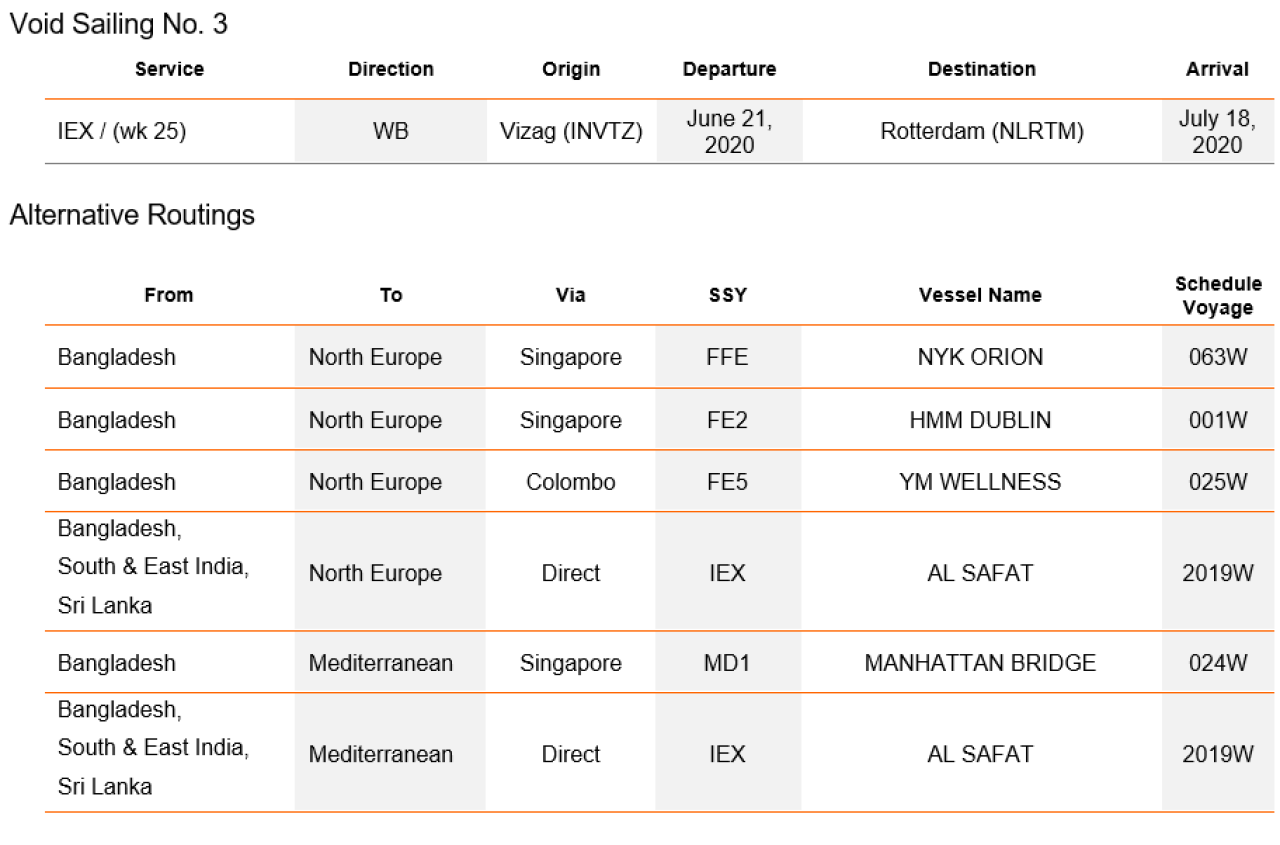Click the Void Sailing No. 3 heading
The width and height of the screenshot is (1280, 845).
pos(118,25)
